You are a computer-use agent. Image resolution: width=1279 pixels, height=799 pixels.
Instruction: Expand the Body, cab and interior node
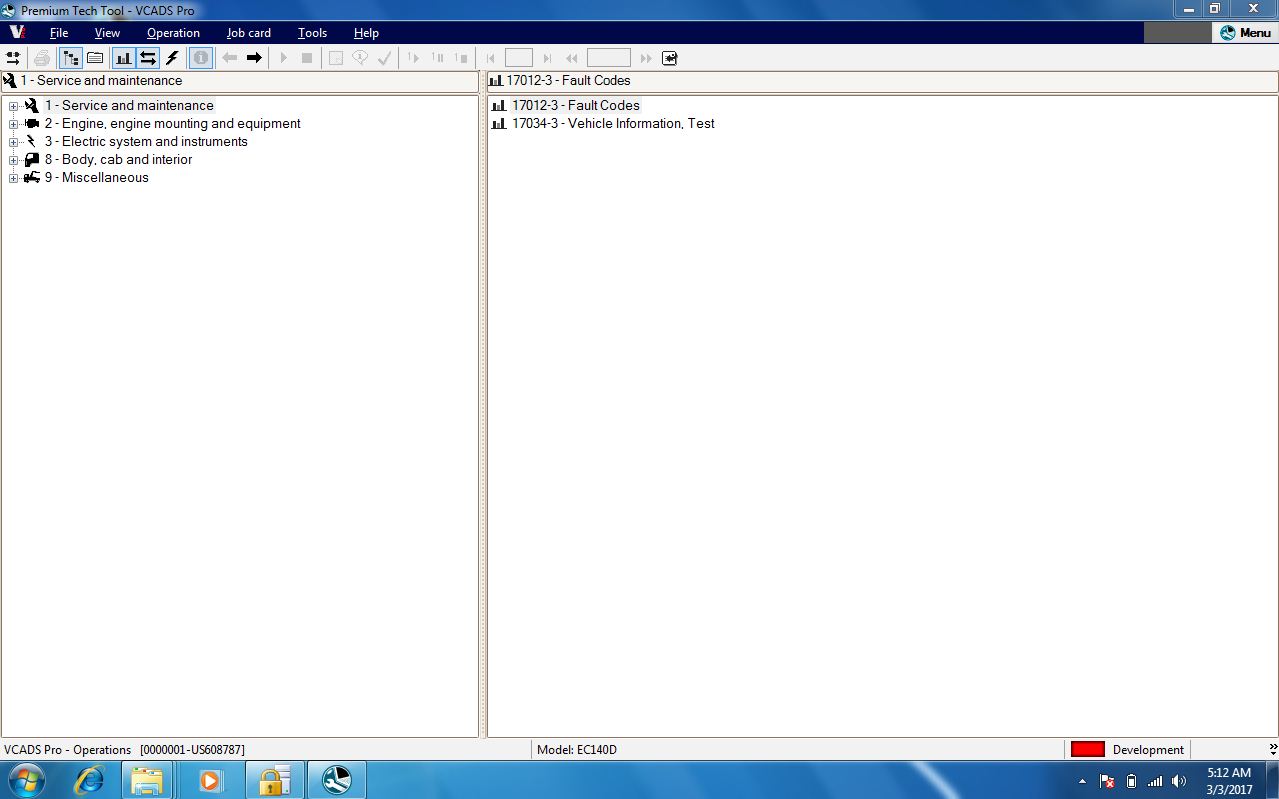(13, 160)
